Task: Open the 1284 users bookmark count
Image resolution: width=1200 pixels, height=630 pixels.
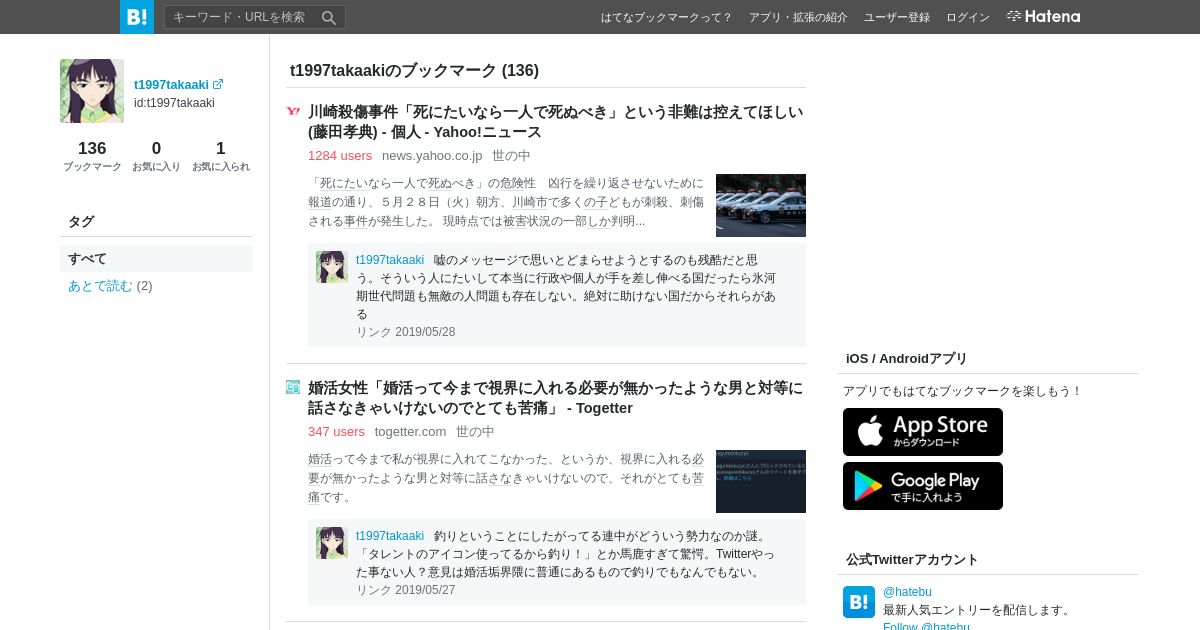Action: [340, 155]
